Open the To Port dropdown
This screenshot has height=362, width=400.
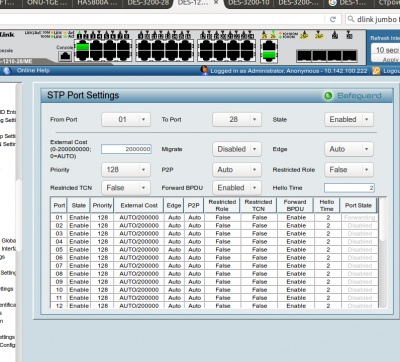coord(237,119)
